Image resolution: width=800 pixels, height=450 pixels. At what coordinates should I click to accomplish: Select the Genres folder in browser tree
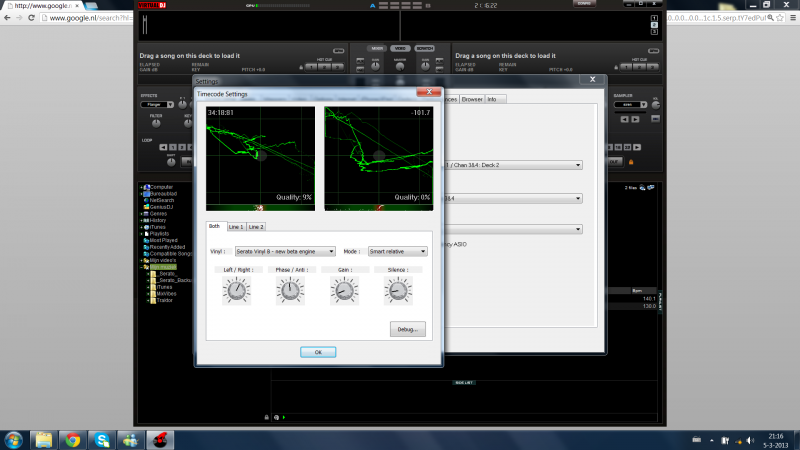160,213
